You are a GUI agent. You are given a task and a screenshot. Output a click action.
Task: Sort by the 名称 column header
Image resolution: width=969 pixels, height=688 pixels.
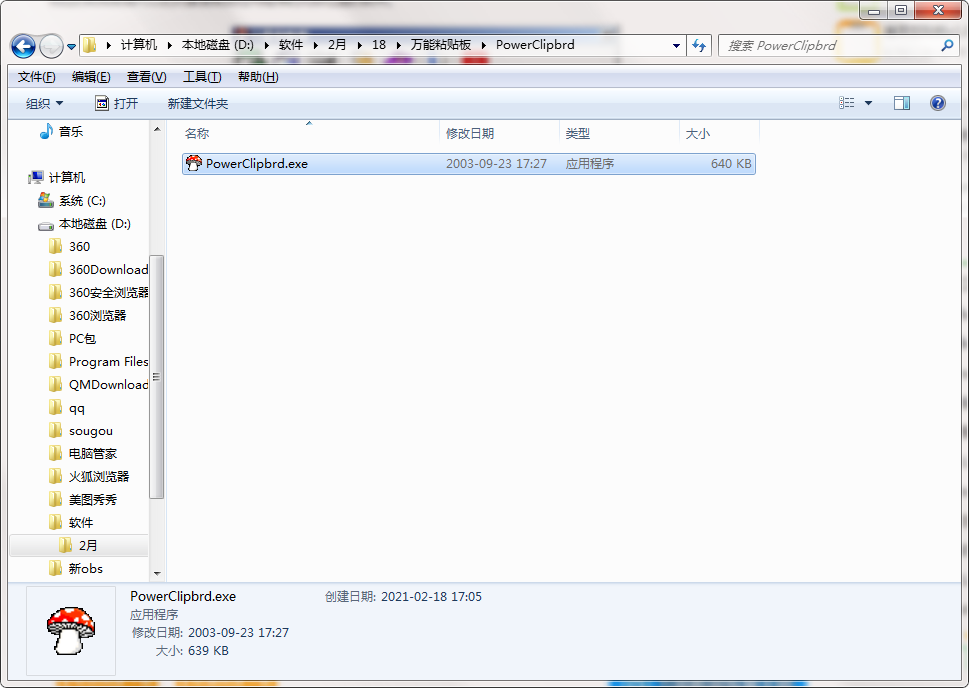pyautogui.click(x=309, y=133)
